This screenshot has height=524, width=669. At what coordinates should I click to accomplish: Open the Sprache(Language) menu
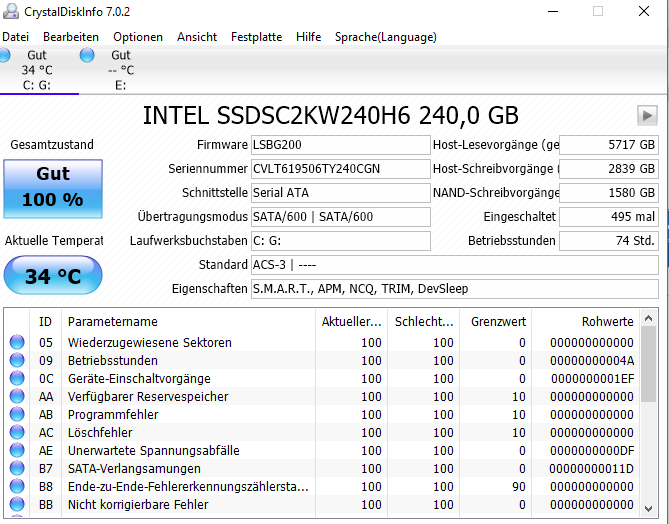click(x=386, y=37)
